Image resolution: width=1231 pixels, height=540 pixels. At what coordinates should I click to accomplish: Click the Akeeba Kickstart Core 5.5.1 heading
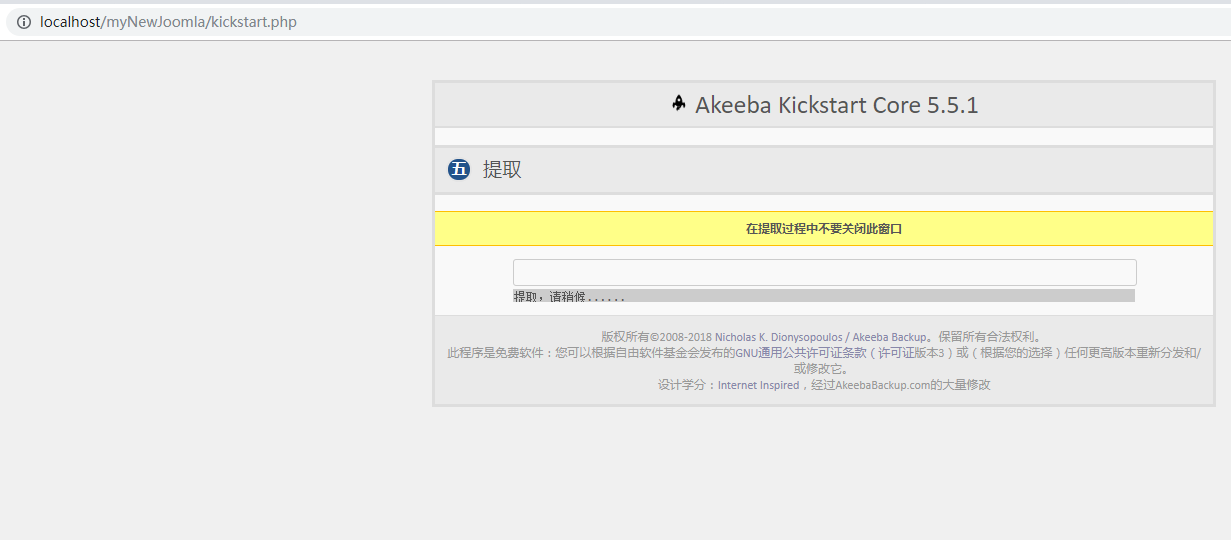836,104
